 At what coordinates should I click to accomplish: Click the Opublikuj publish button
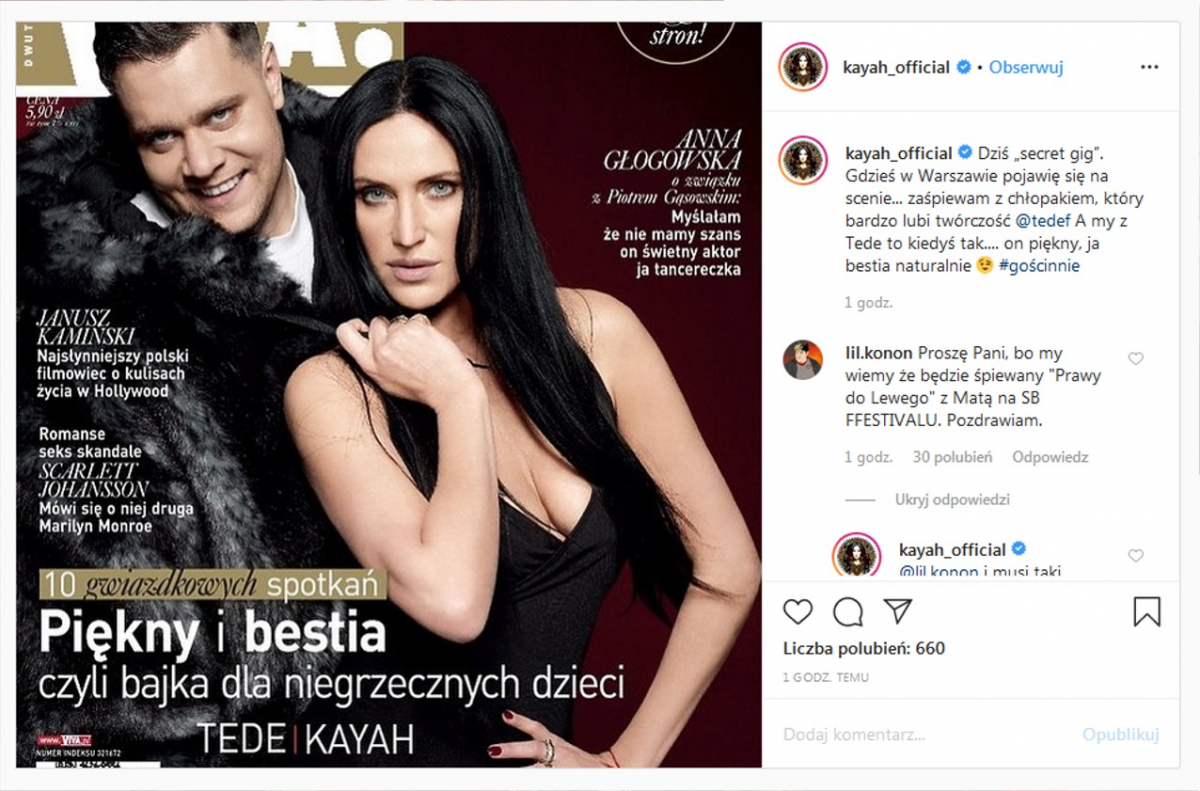1120,734
